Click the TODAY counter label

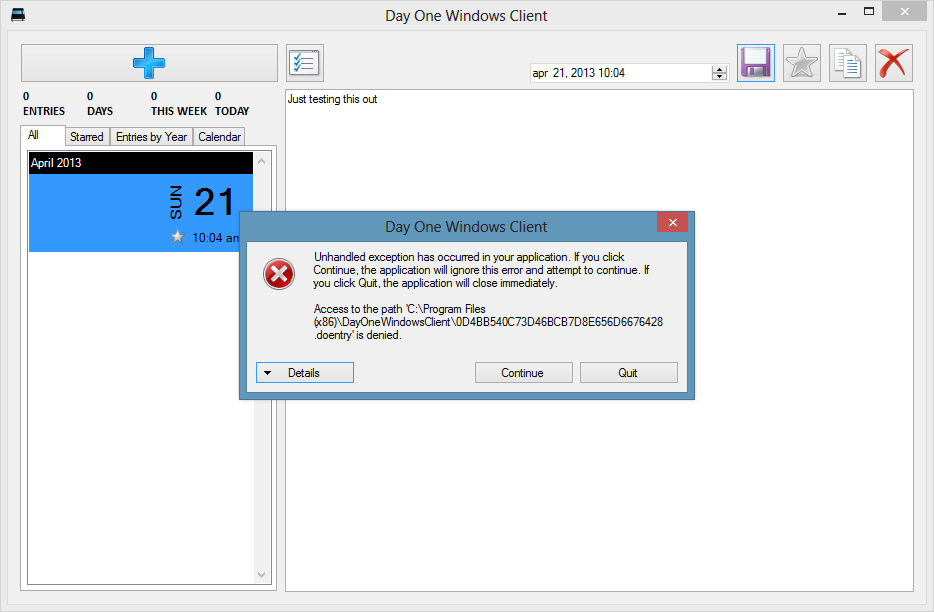[232, 111]
